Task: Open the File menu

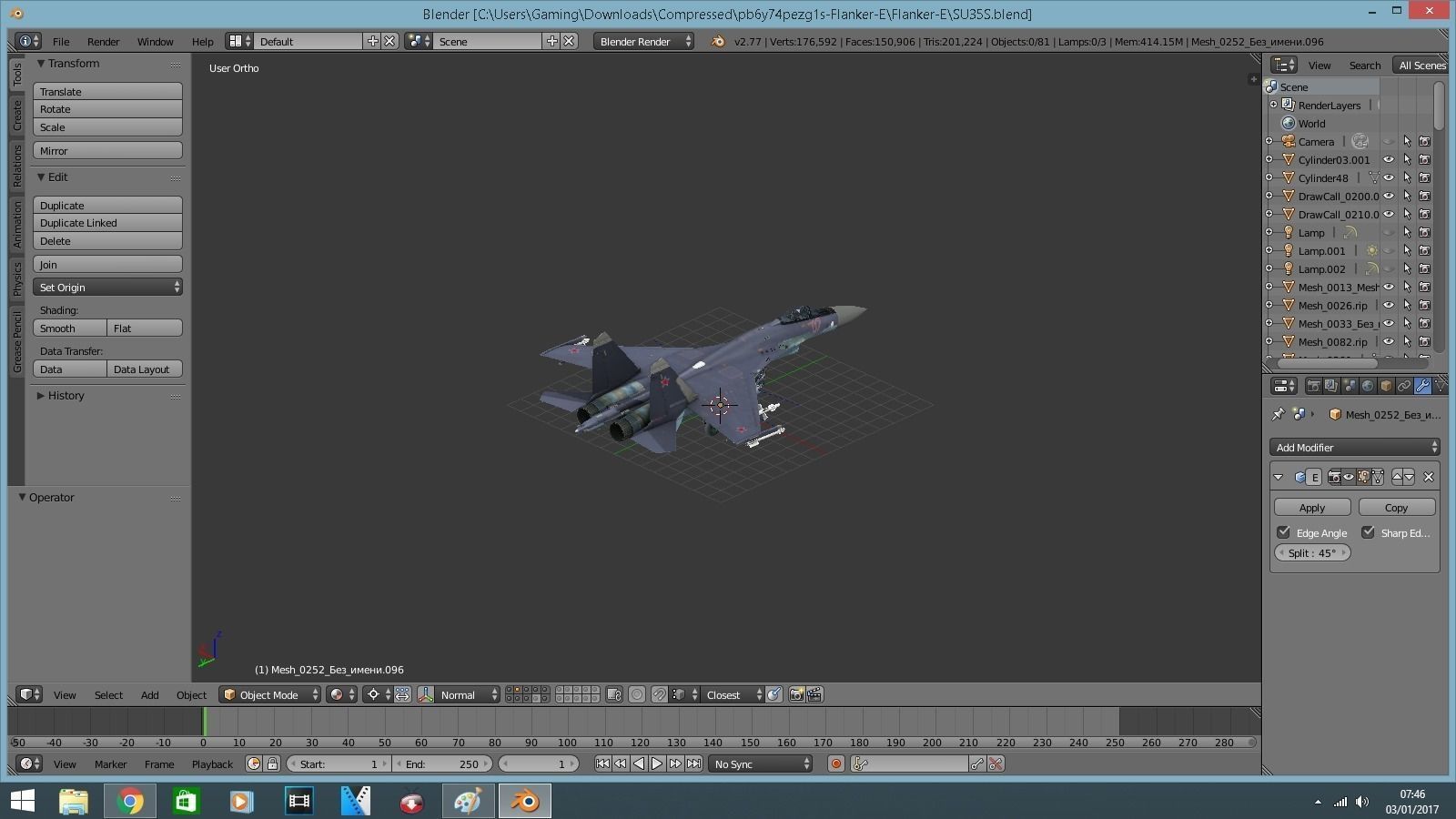Action: point(61,41)
